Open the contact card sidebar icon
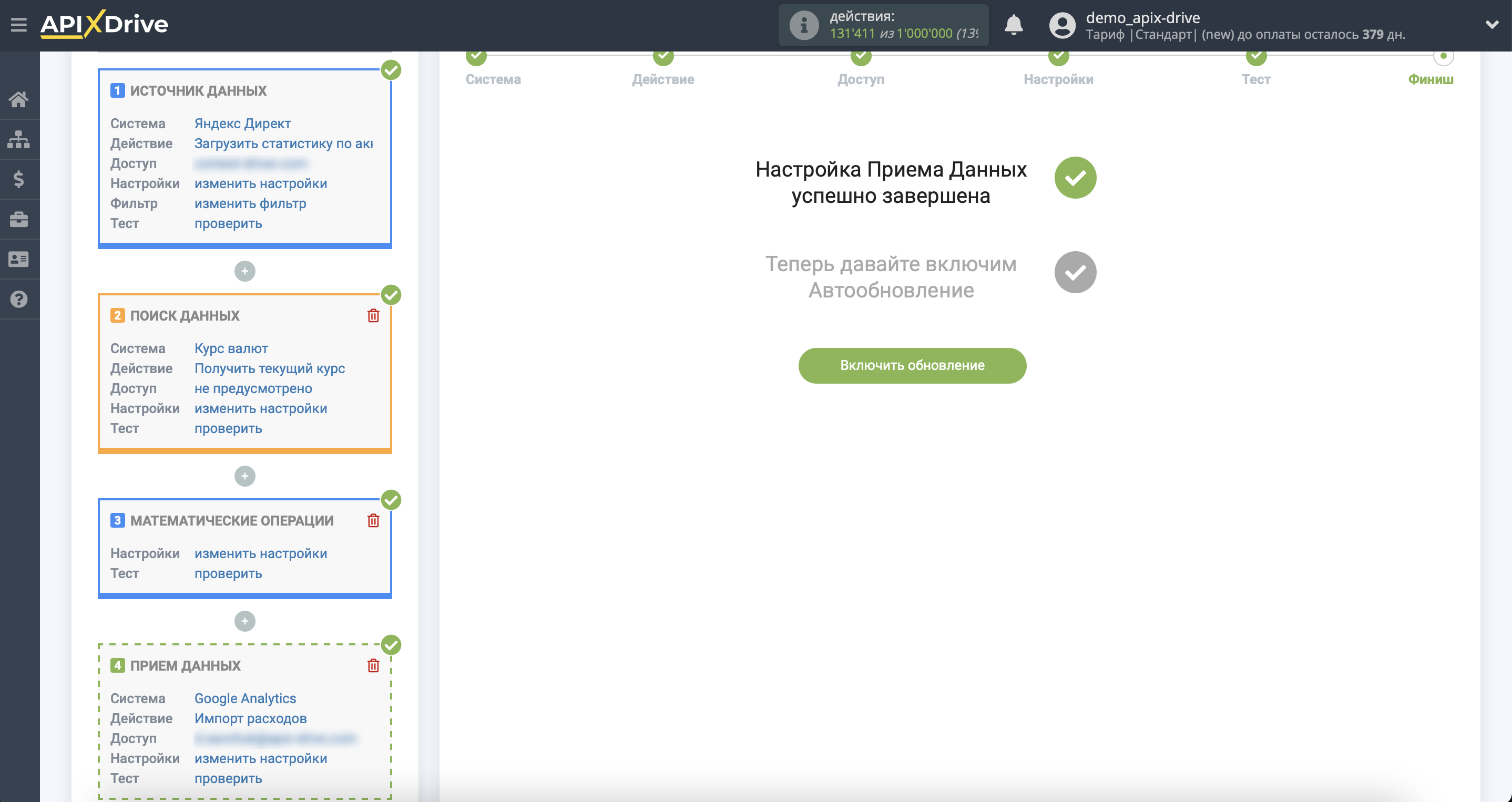 tap(19, 259)
